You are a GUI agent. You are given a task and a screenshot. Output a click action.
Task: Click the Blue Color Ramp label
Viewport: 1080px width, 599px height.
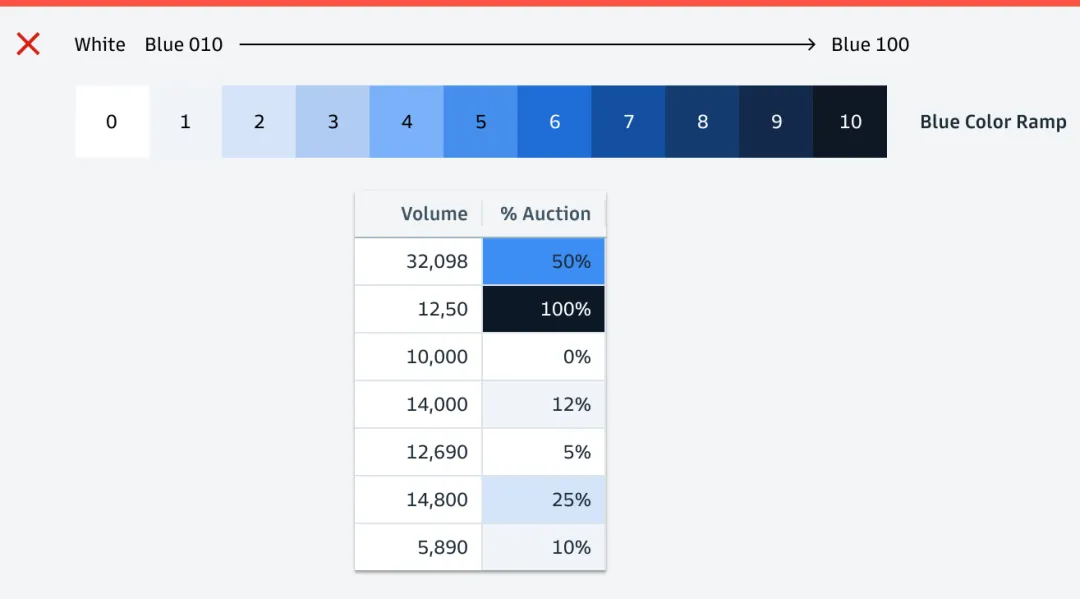pyautogui.click(x=993, y=122)
